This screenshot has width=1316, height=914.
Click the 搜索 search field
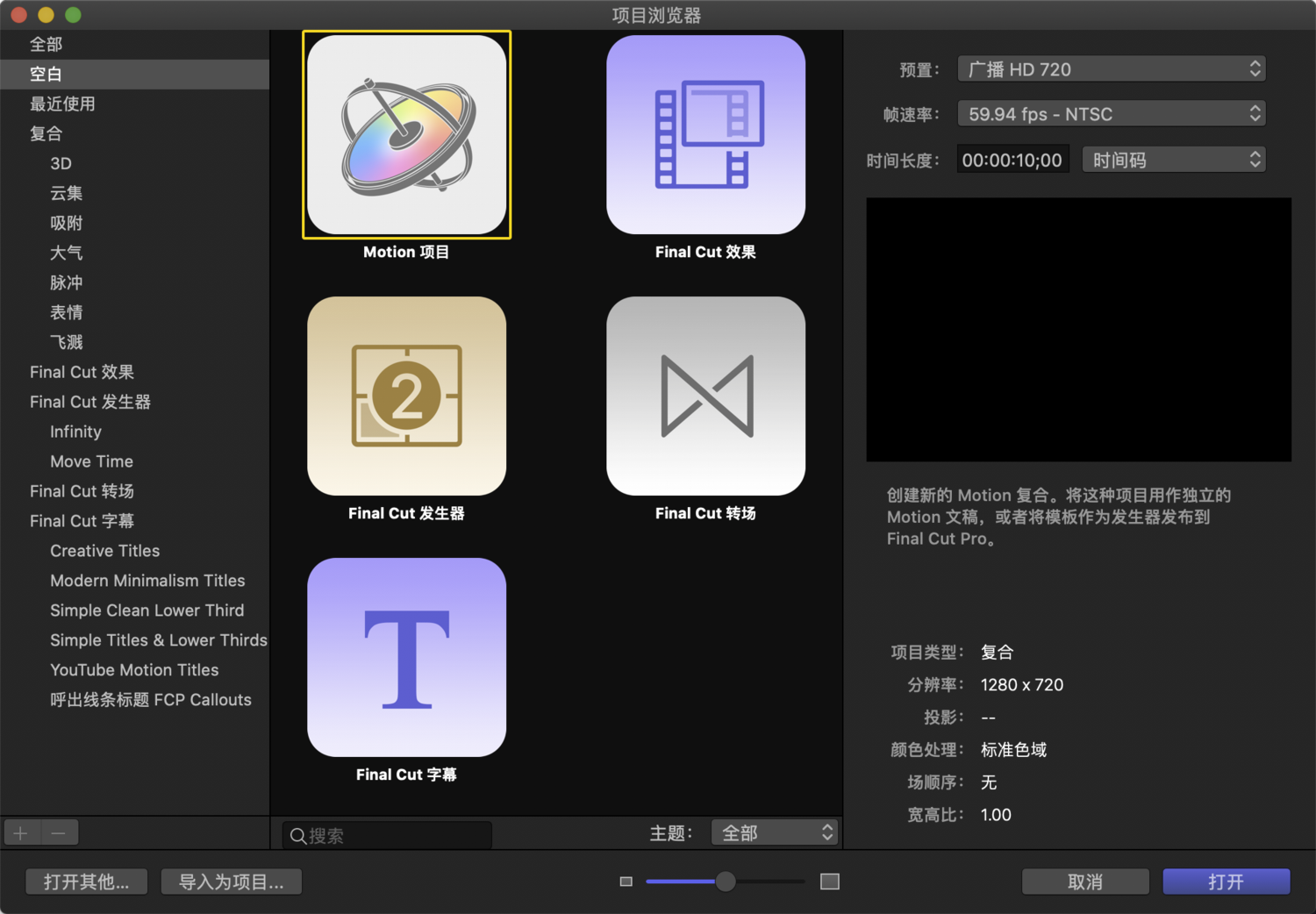[387, 836]
